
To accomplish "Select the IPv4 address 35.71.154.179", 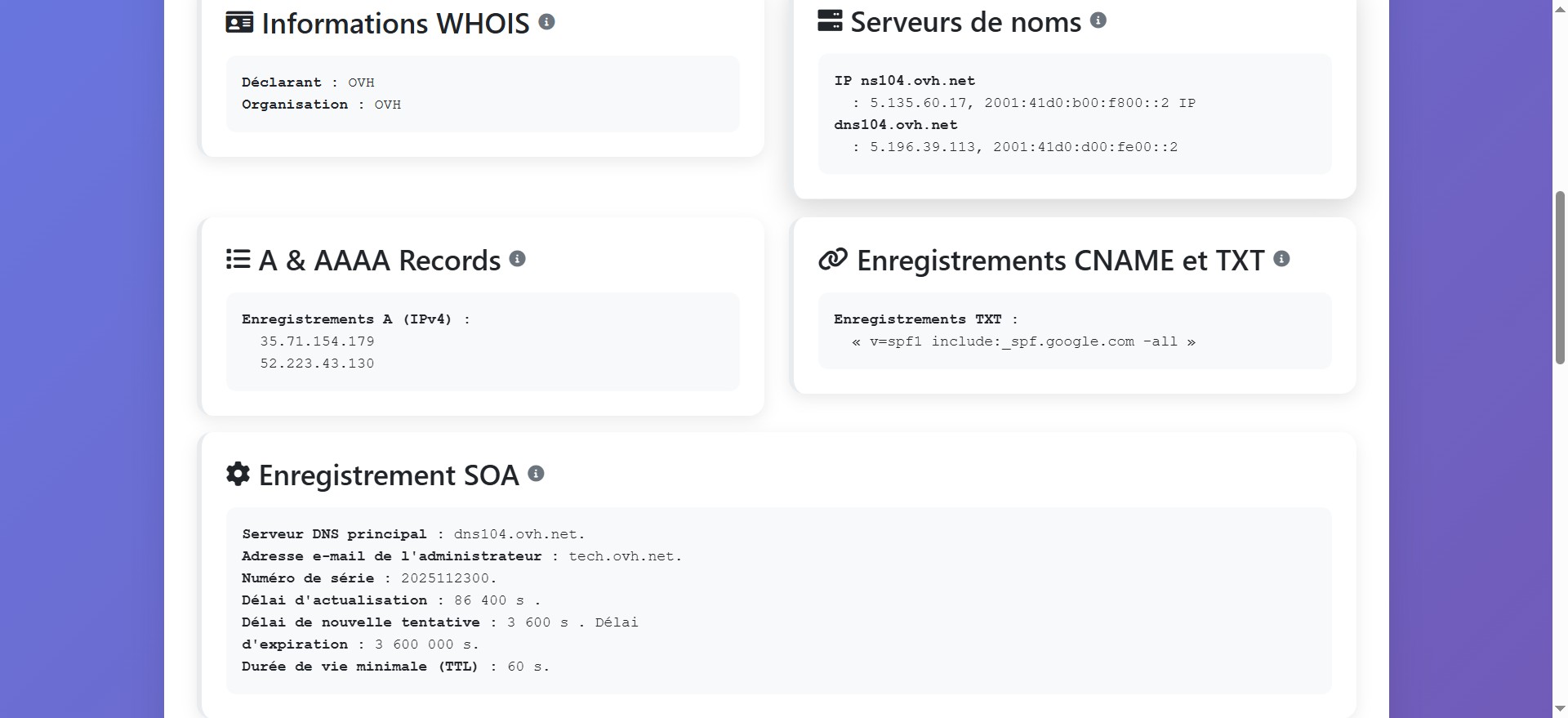I will [317, 341].
